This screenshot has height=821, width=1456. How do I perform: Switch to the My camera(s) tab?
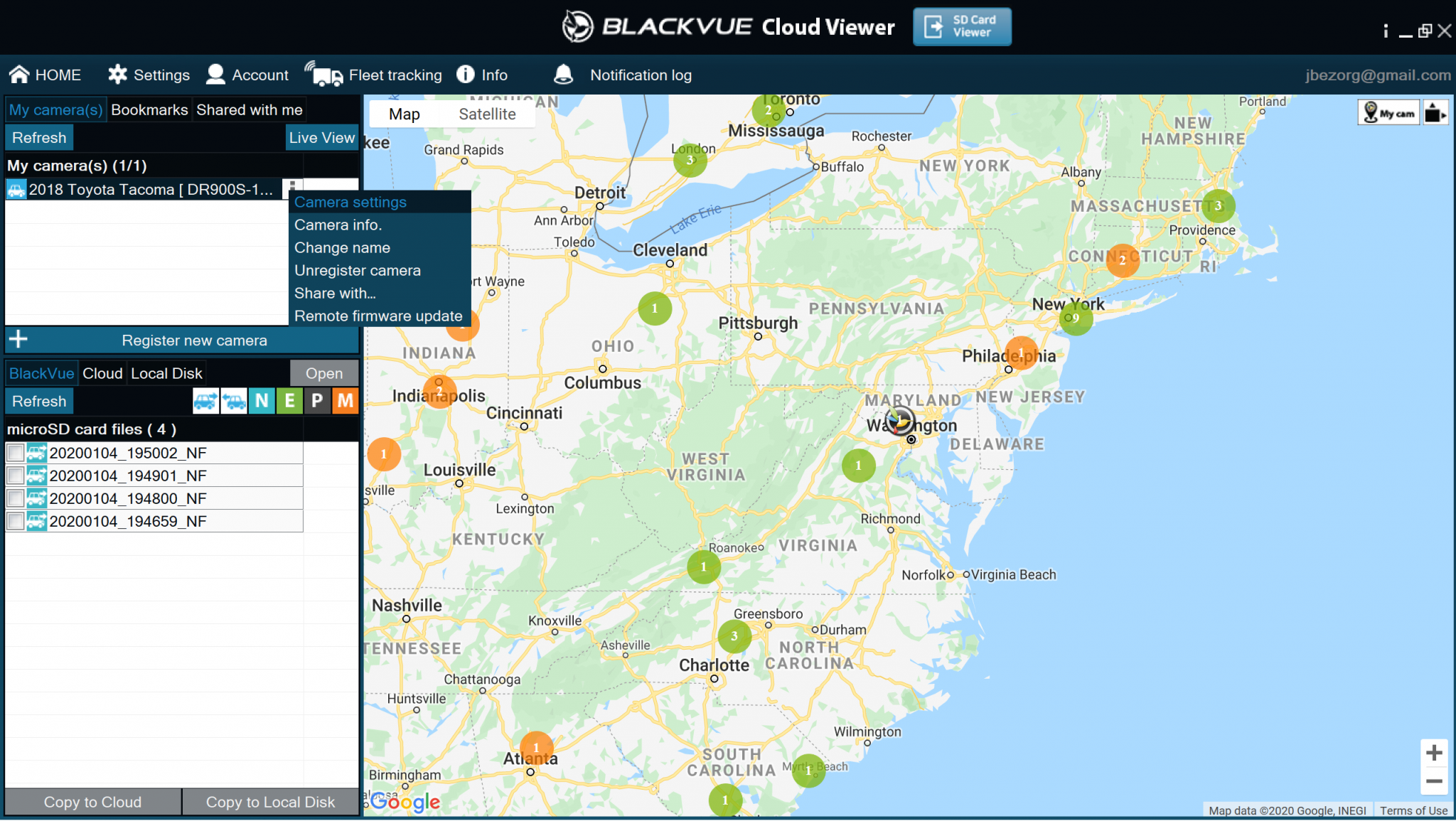pos(55,109)
